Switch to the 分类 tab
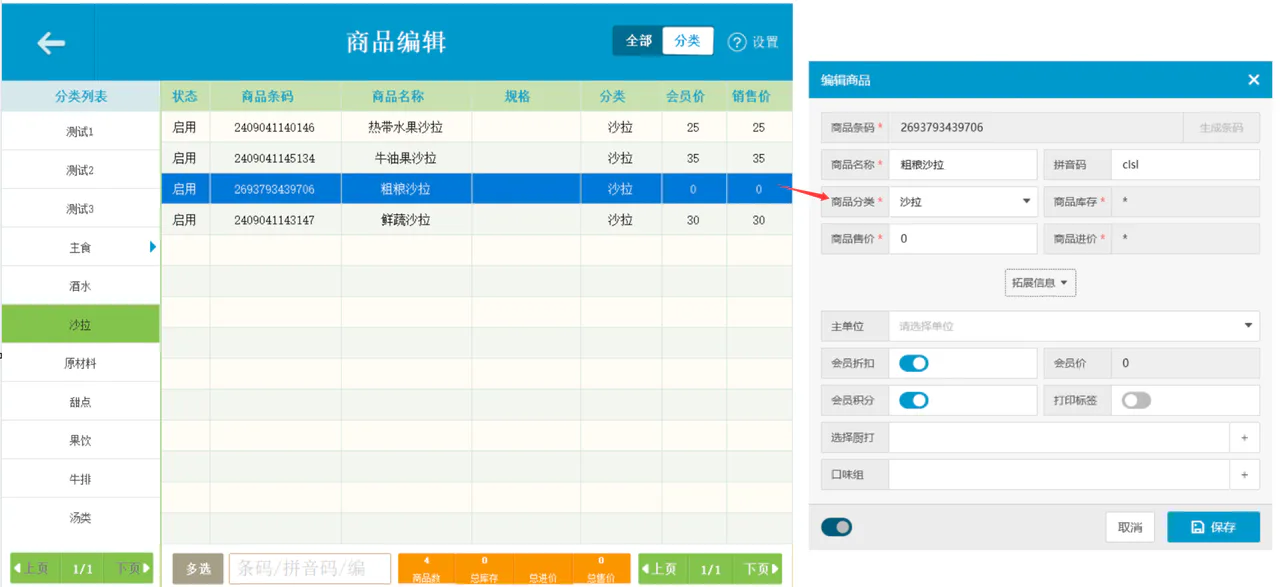1280x587 pixels. point(687,41)
